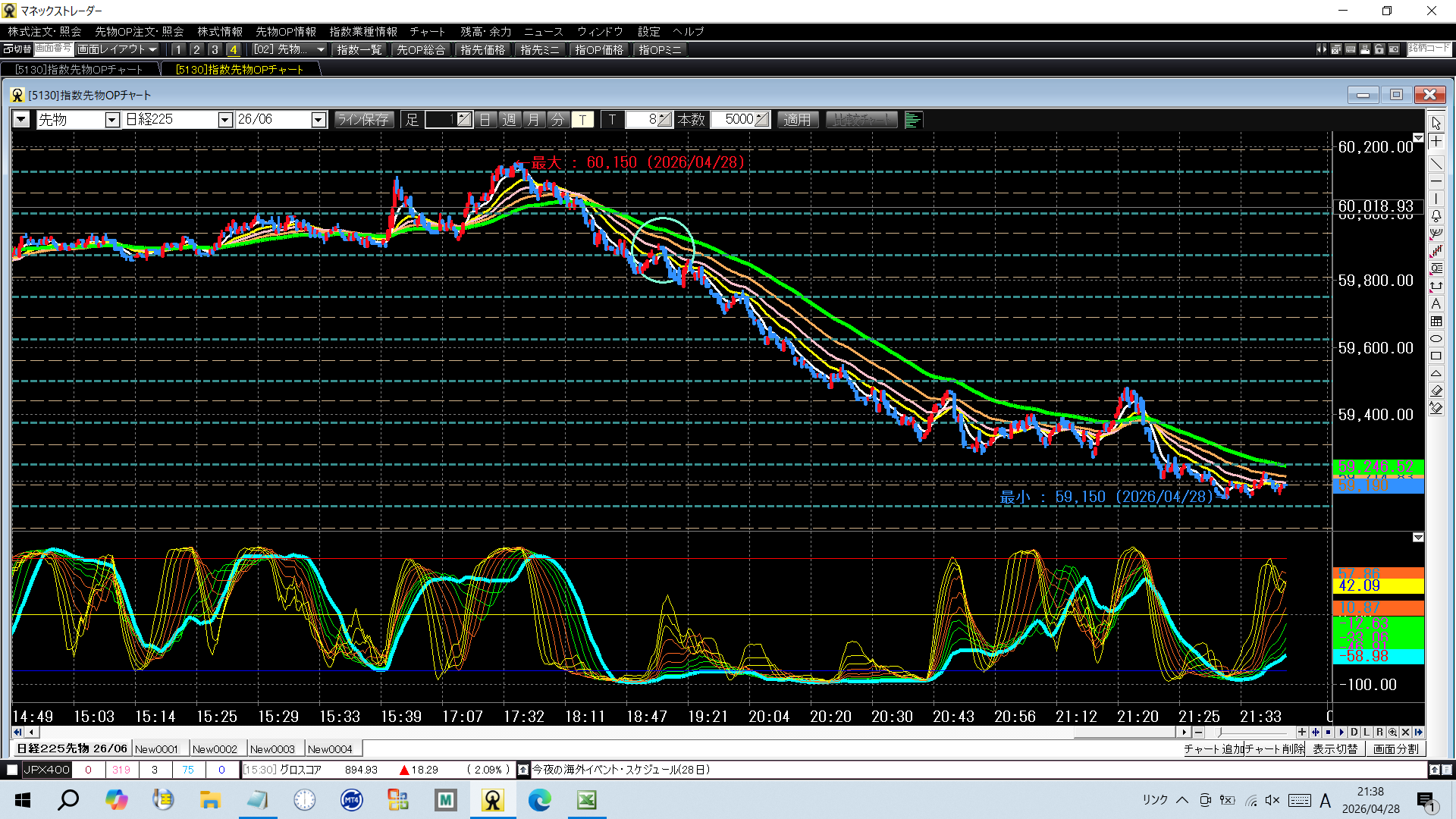Expand the 26/06 contract month dropdown

[318, 120]
